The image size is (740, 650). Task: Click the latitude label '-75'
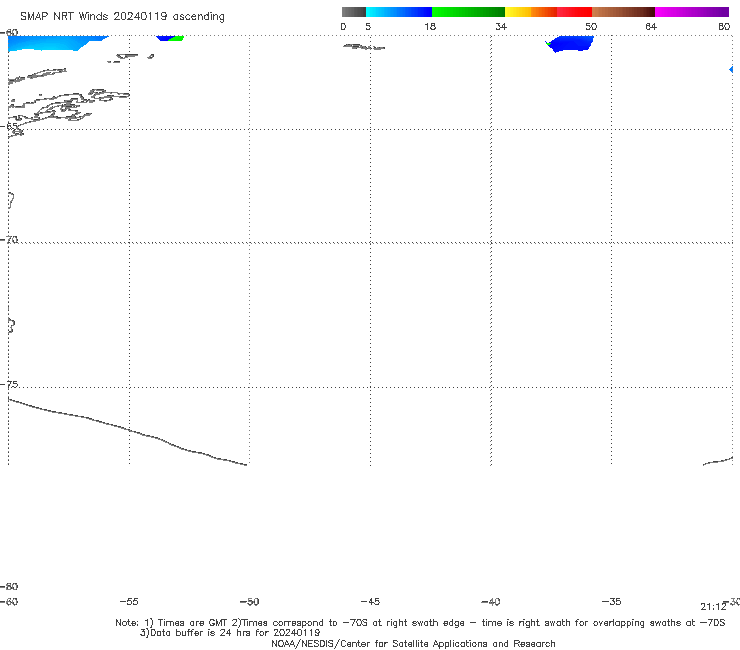pos(9,385)
